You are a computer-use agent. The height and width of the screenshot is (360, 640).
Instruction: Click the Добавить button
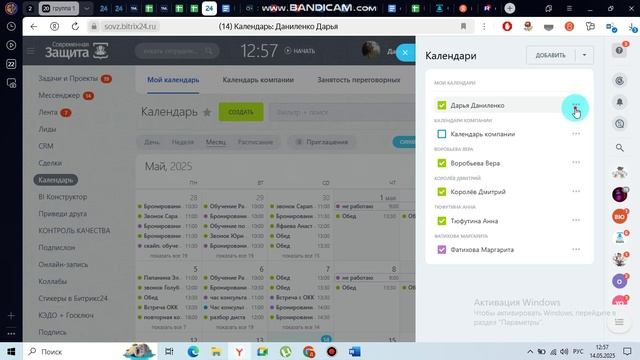(x=551, y=55)
